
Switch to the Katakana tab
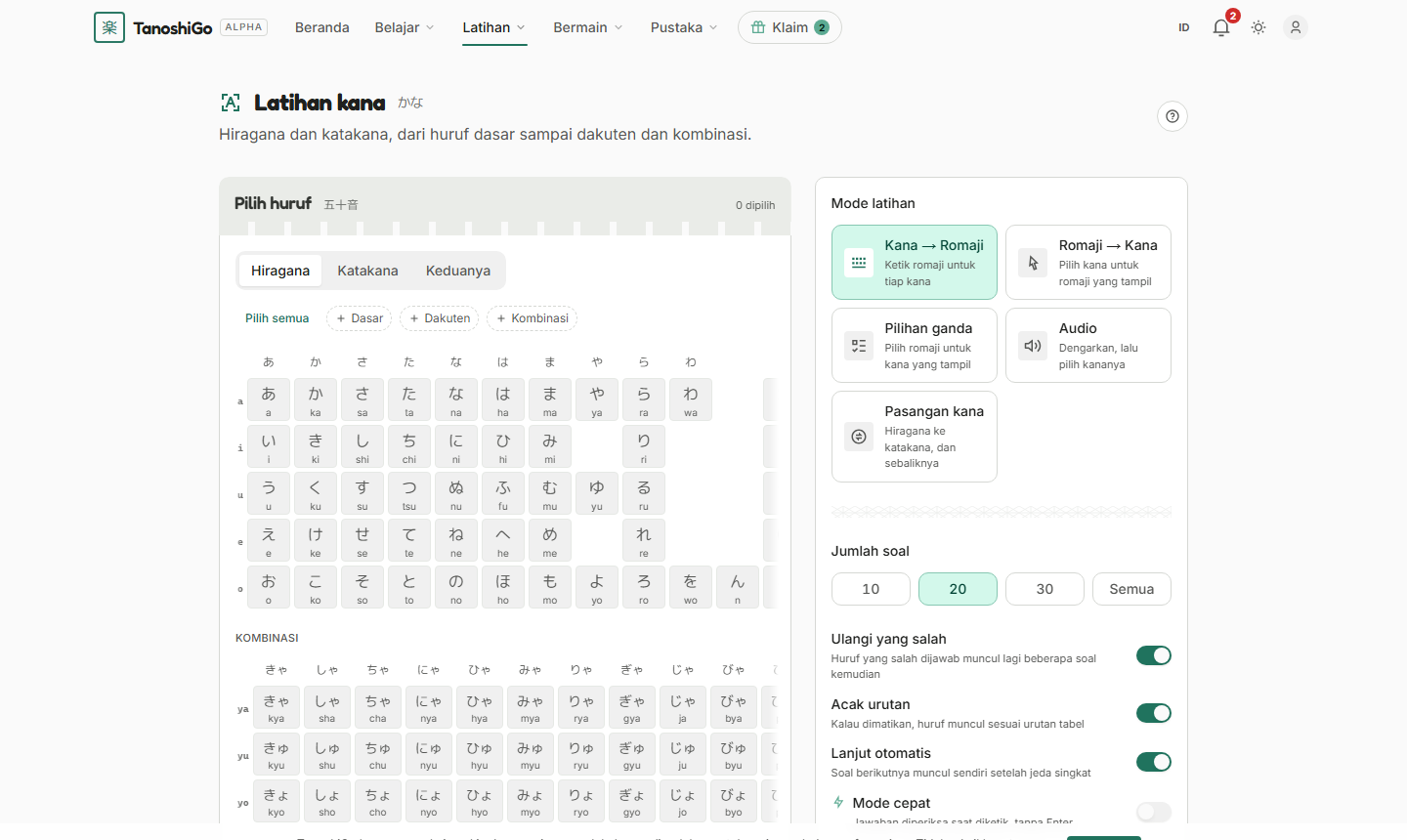click(367, 271)
